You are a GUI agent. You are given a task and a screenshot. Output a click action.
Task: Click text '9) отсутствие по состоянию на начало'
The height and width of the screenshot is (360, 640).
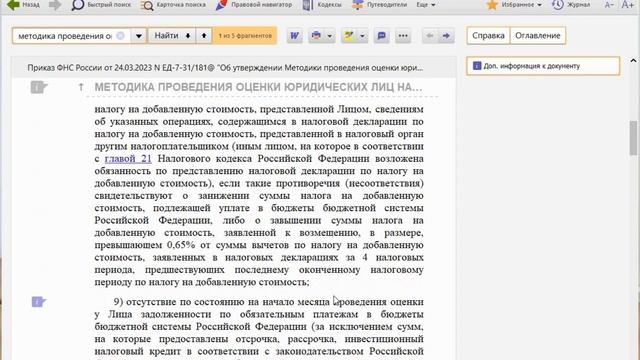203,302
